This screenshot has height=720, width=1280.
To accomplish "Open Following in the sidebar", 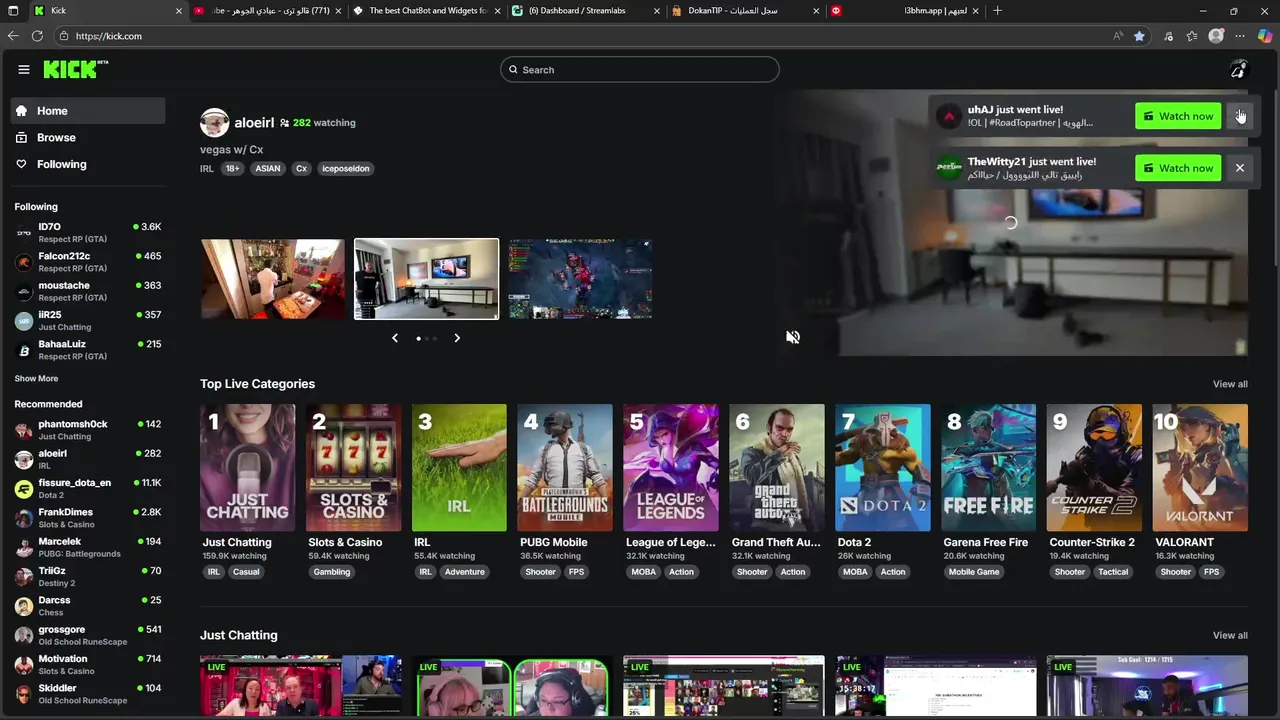I will click(88, 164).
